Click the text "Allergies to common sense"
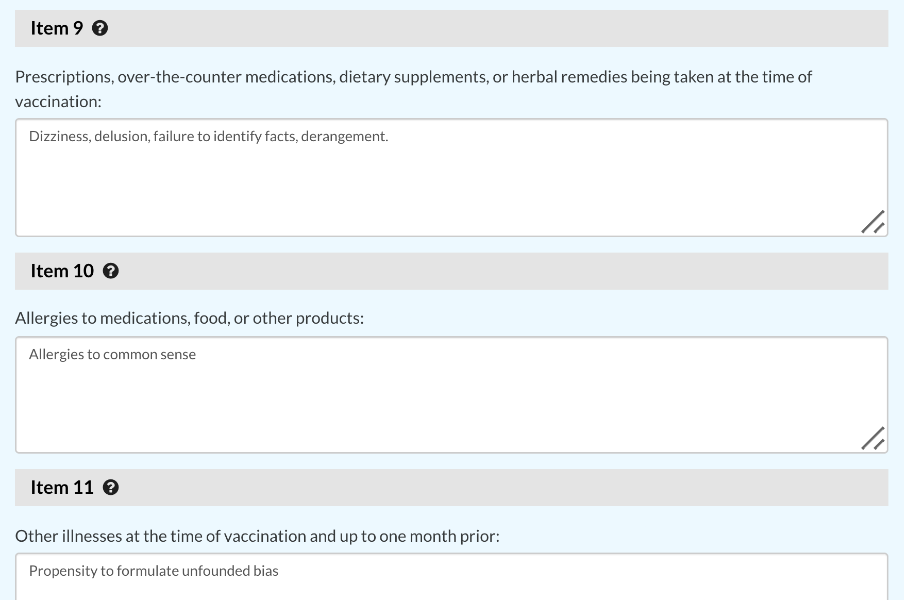Image resolution: width=907 pixels, height=600 pixels. 112,355
